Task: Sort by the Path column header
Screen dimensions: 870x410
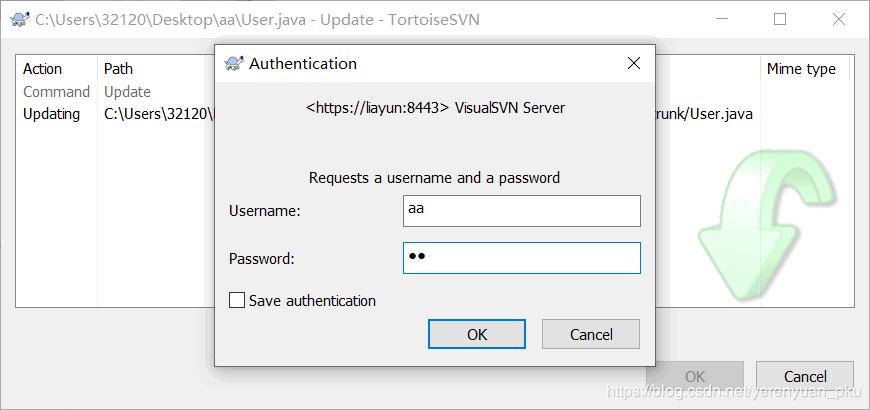Action: pos(156,69)
